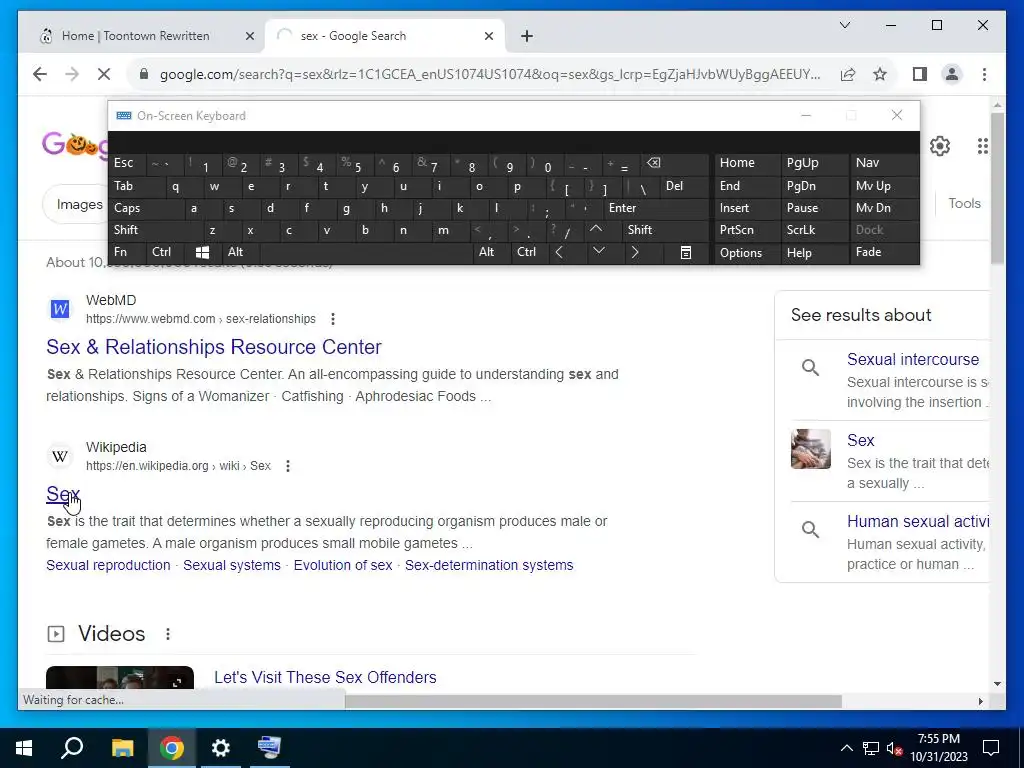Viewport: 1024px width, 768px height.
Task: Open a new Chrome tab
Action: click(x=527, y=36)
